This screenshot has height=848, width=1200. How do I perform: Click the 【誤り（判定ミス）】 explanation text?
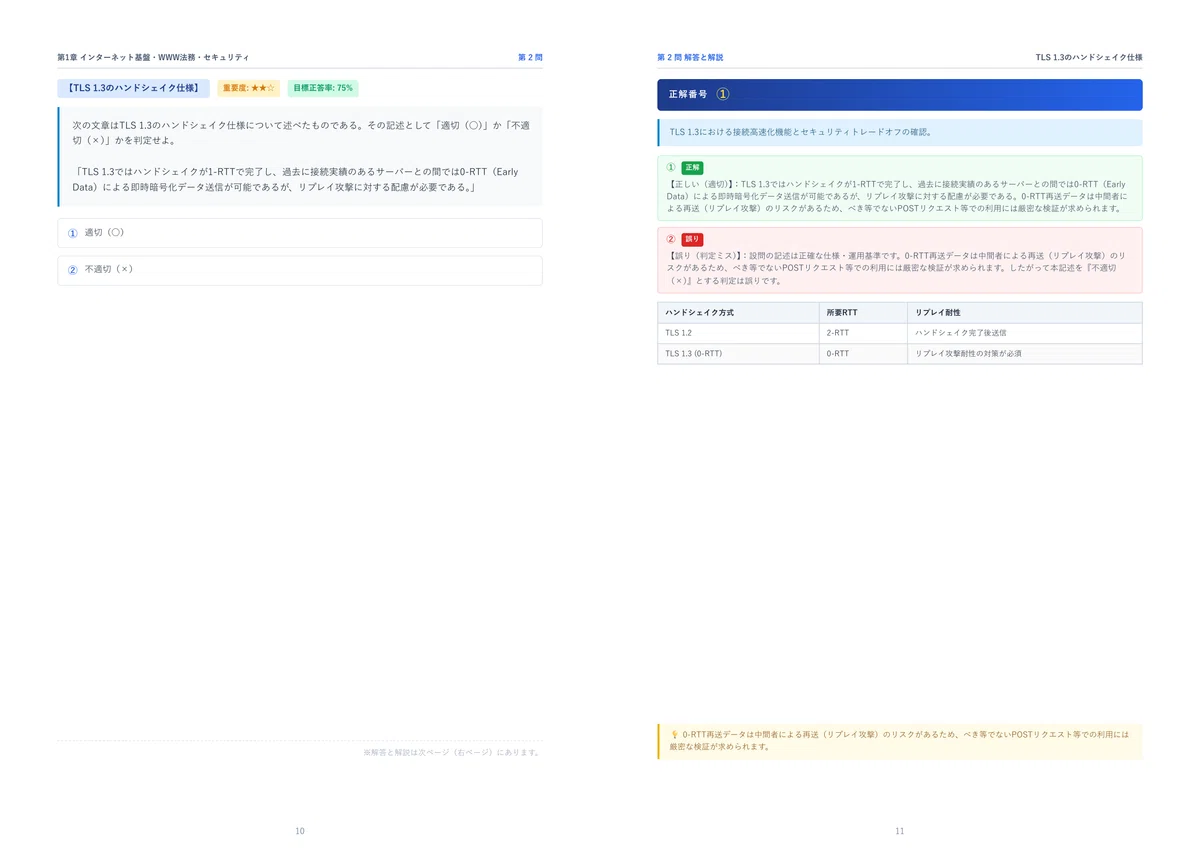click(898, 269)
